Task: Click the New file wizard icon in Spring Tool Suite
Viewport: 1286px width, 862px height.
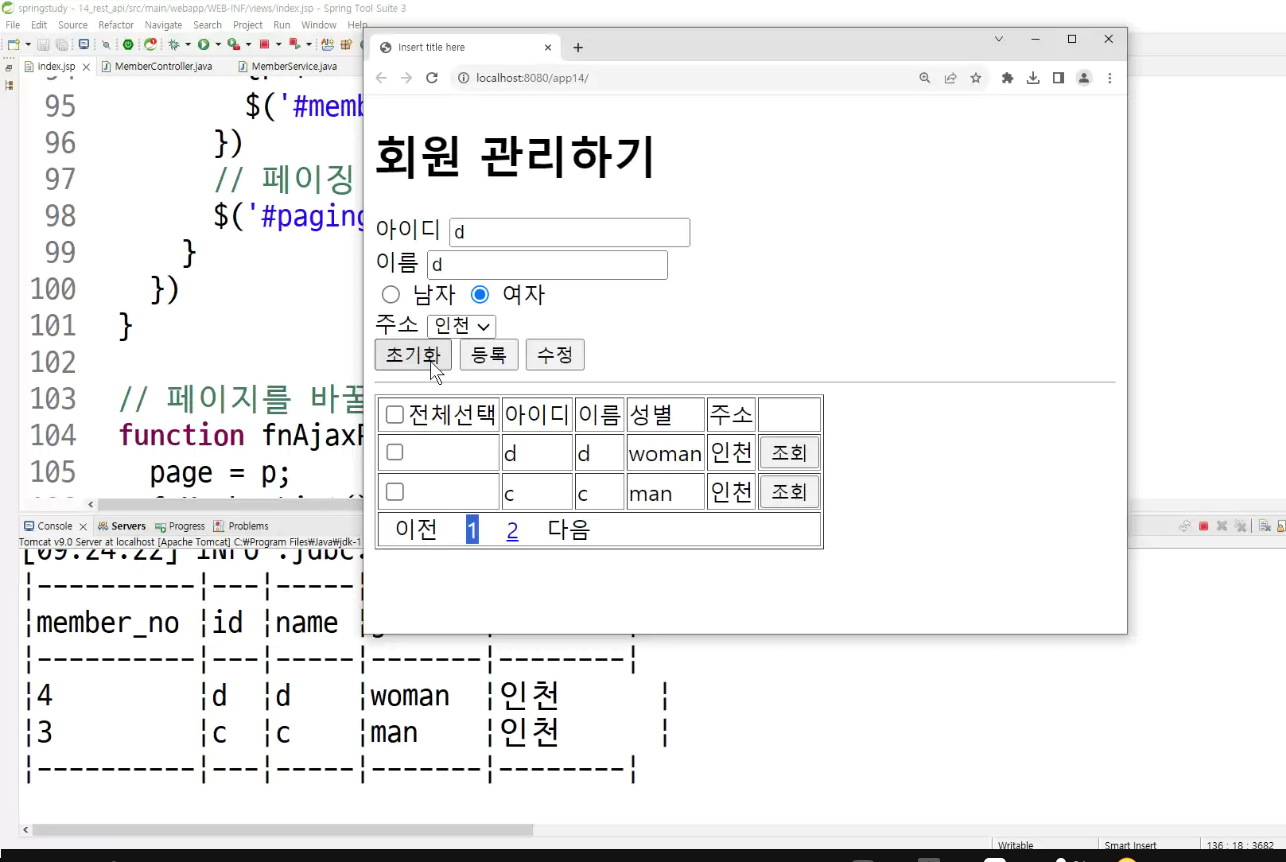Action: (x=13, y=45)
